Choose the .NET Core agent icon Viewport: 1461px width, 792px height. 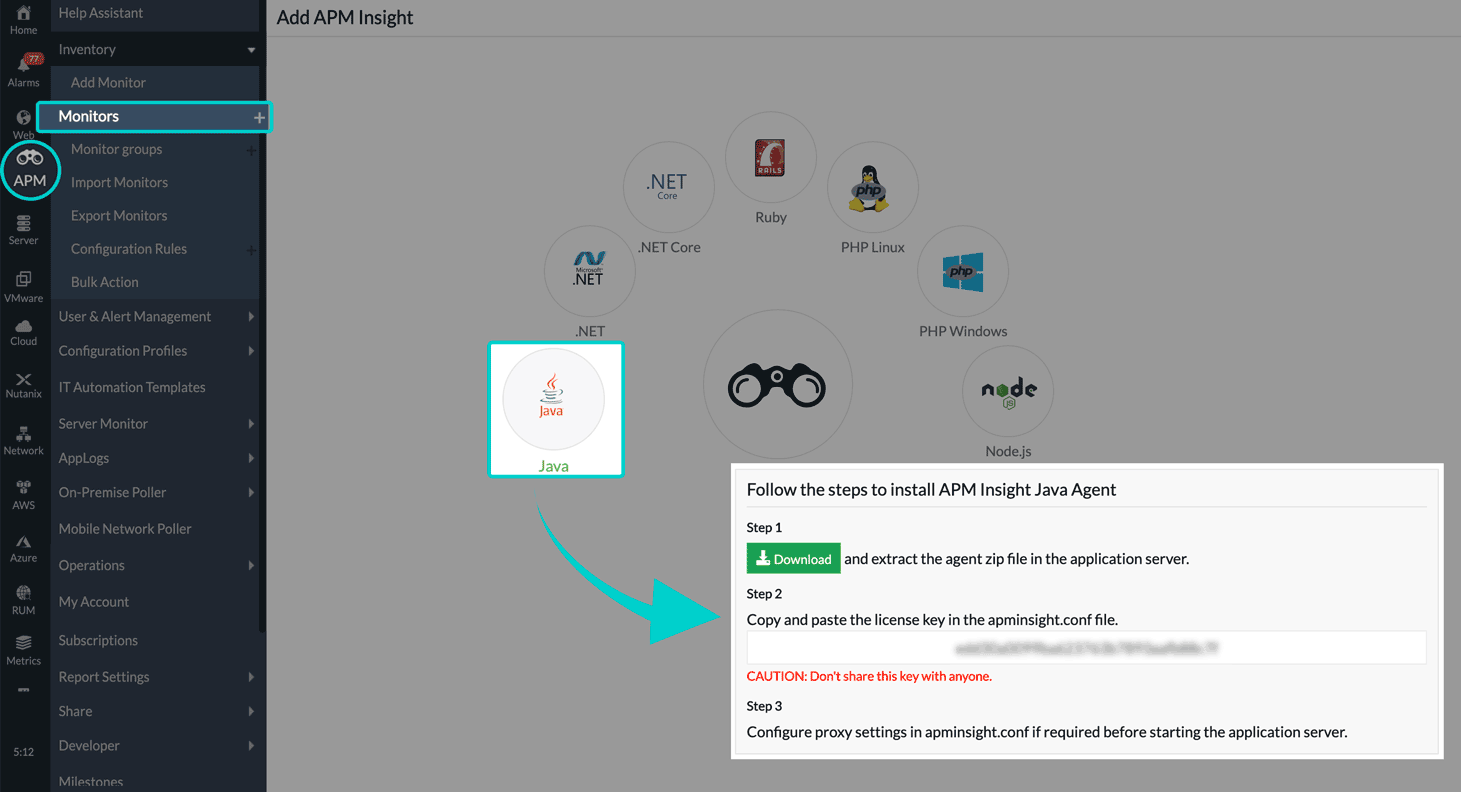668,187
